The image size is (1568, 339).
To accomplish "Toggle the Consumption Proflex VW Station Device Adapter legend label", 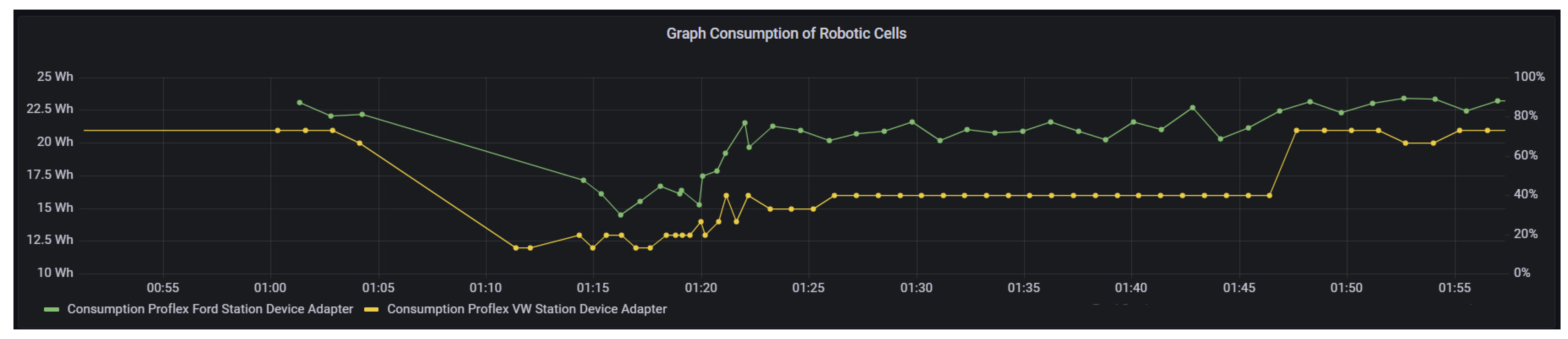I will click(527, 309).
